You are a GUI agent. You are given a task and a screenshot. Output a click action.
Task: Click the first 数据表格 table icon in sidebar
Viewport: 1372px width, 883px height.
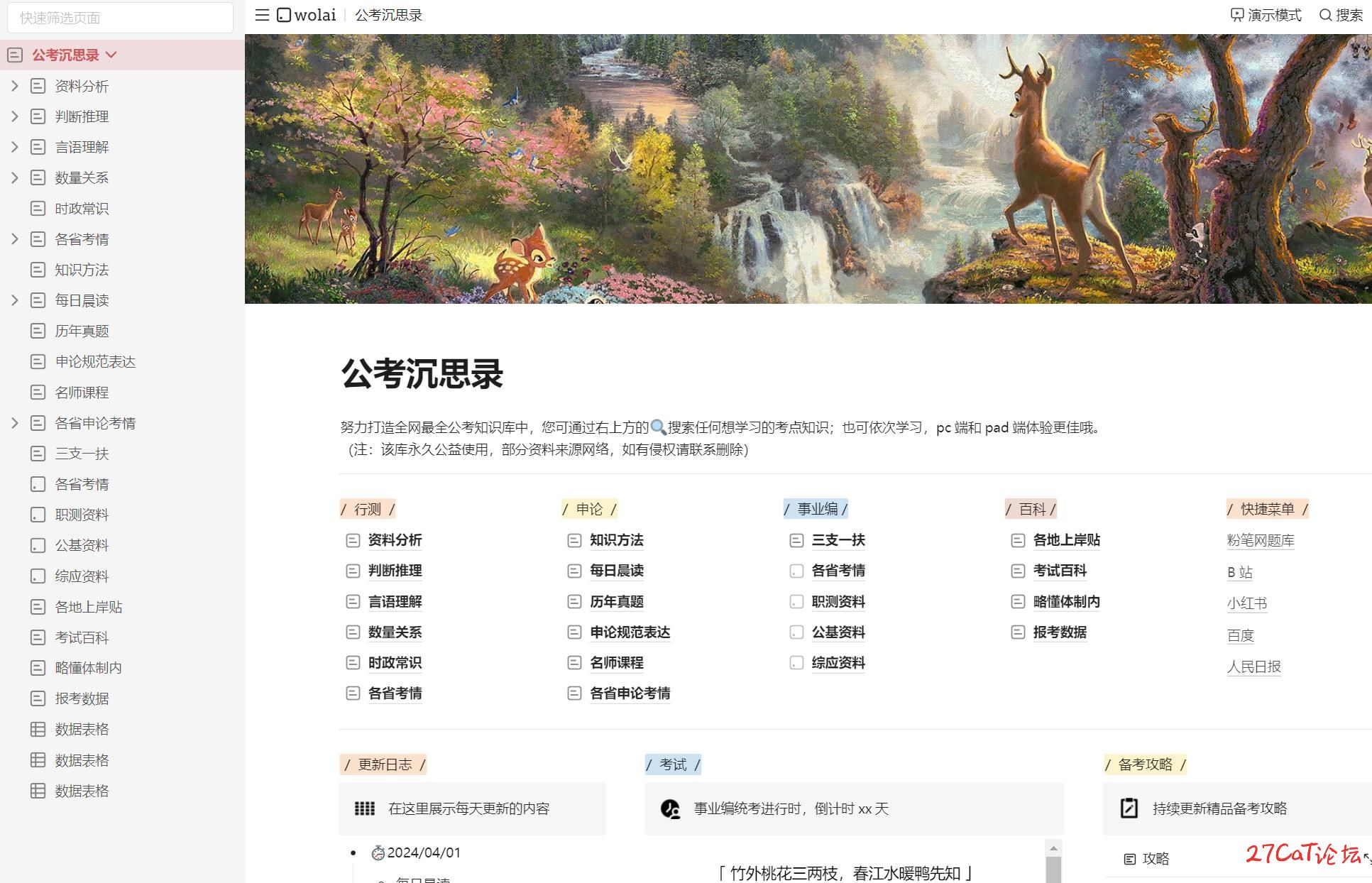(x=38, y=729)
